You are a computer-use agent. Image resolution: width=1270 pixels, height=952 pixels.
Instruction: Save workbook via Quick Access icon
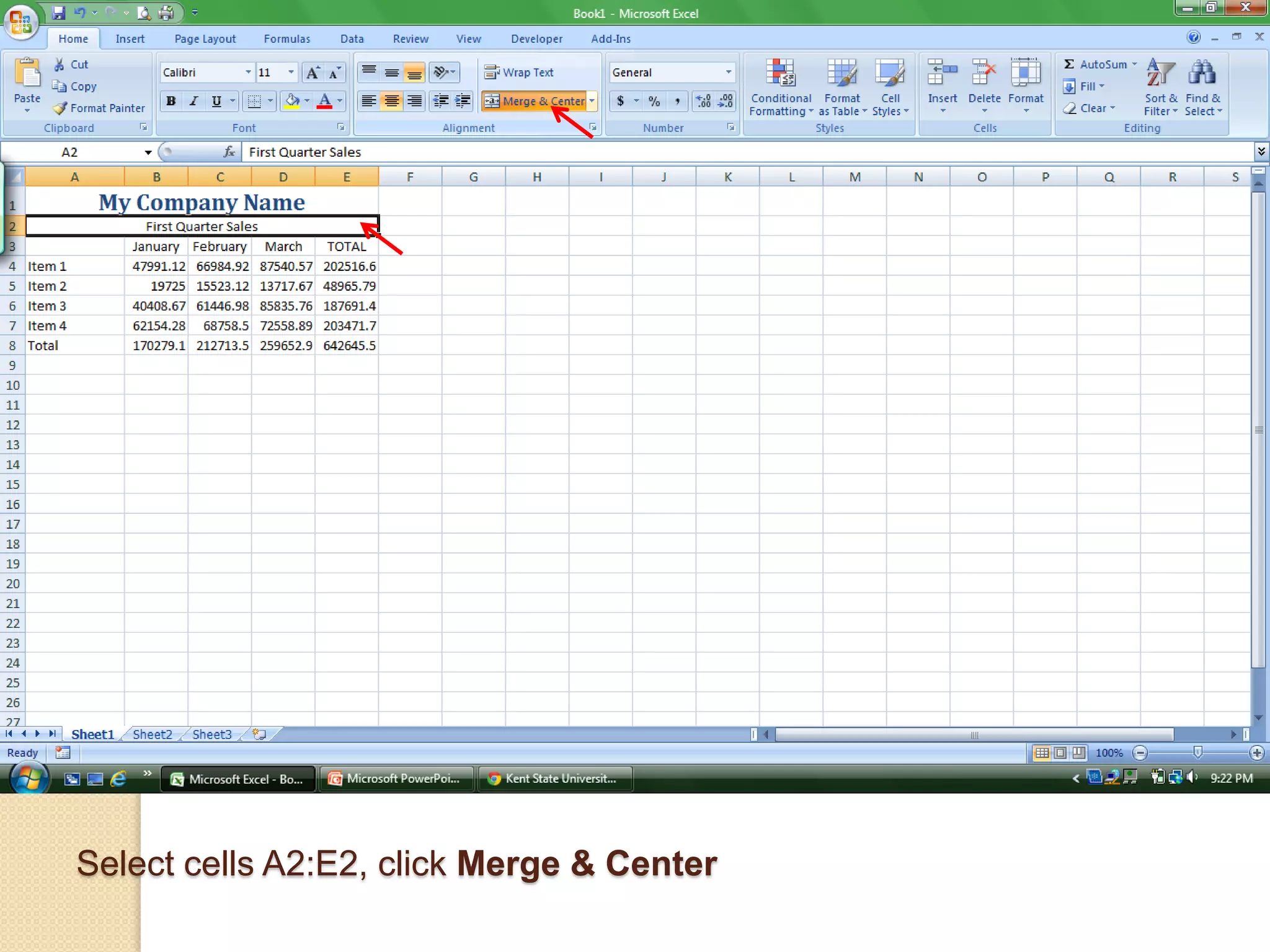59,12
